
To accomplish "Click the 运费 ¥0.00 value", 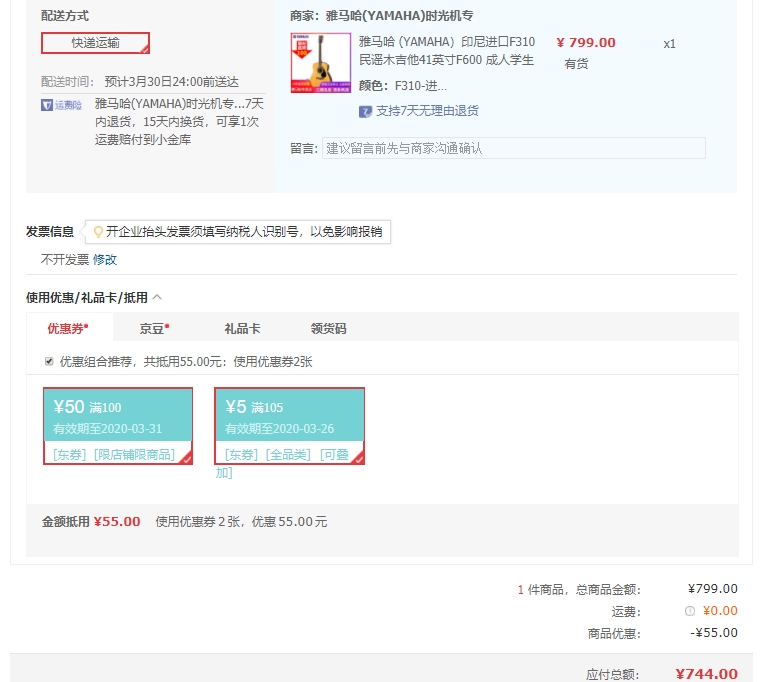I will 720,611.
